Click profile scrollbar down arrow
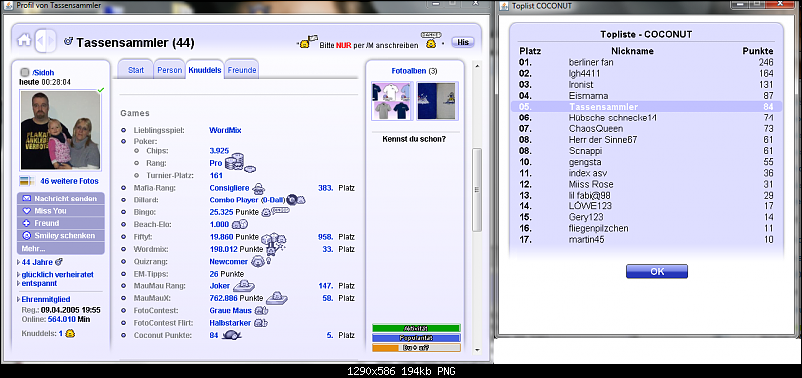The height and width of the screenshot is (378, 802). click(x=477, y=350)
